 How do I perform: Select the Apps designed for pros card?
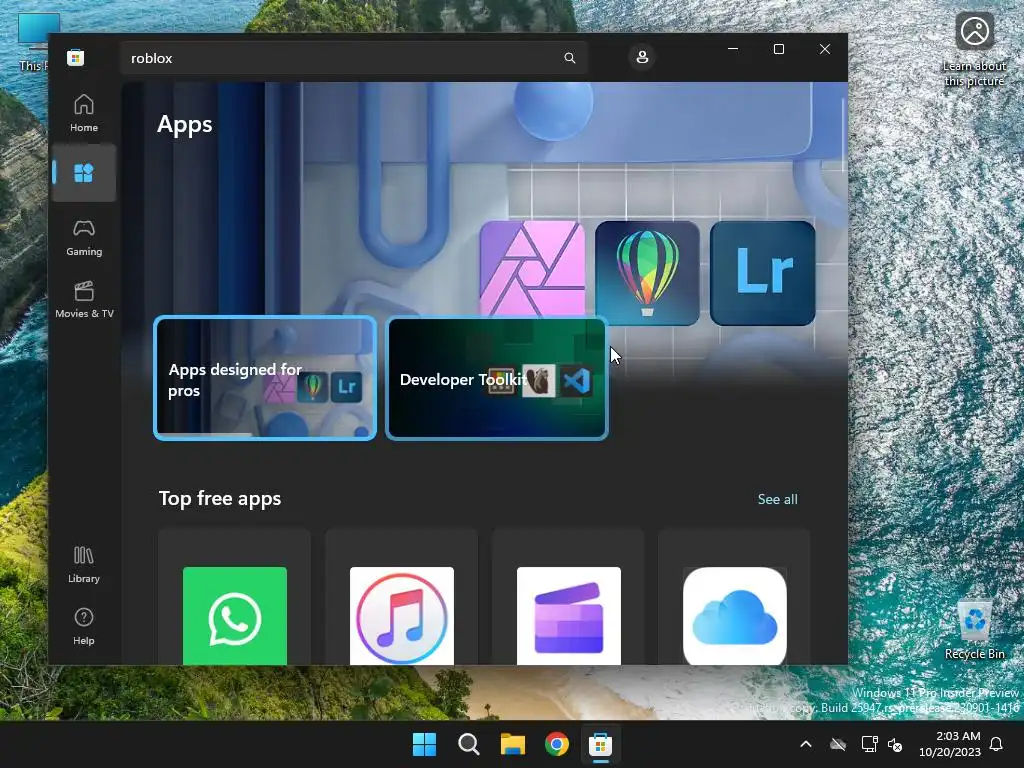(265, 378)
